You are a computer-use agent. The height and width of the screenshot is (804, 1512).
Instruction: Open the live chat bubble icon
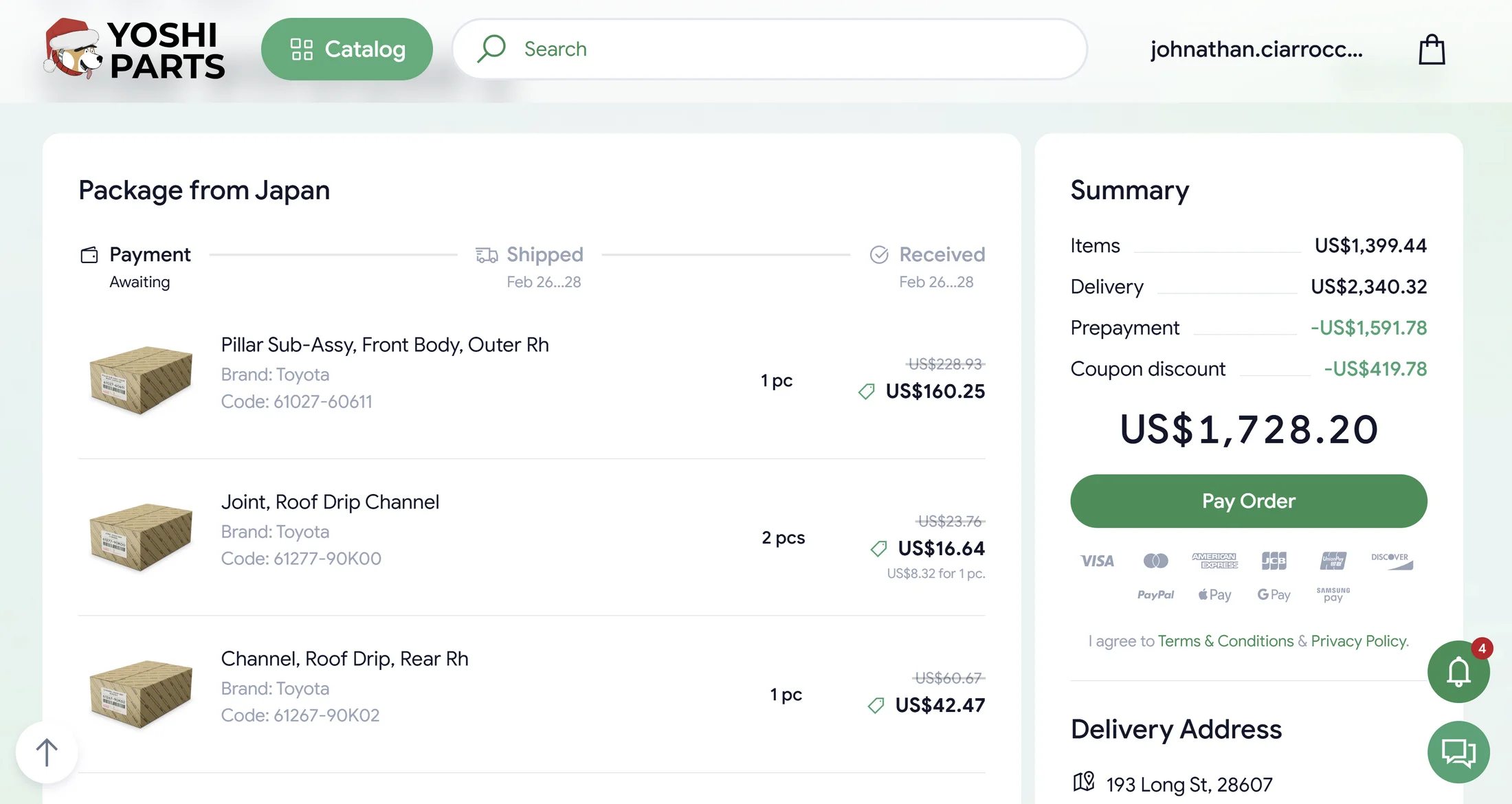point(1458,752)
